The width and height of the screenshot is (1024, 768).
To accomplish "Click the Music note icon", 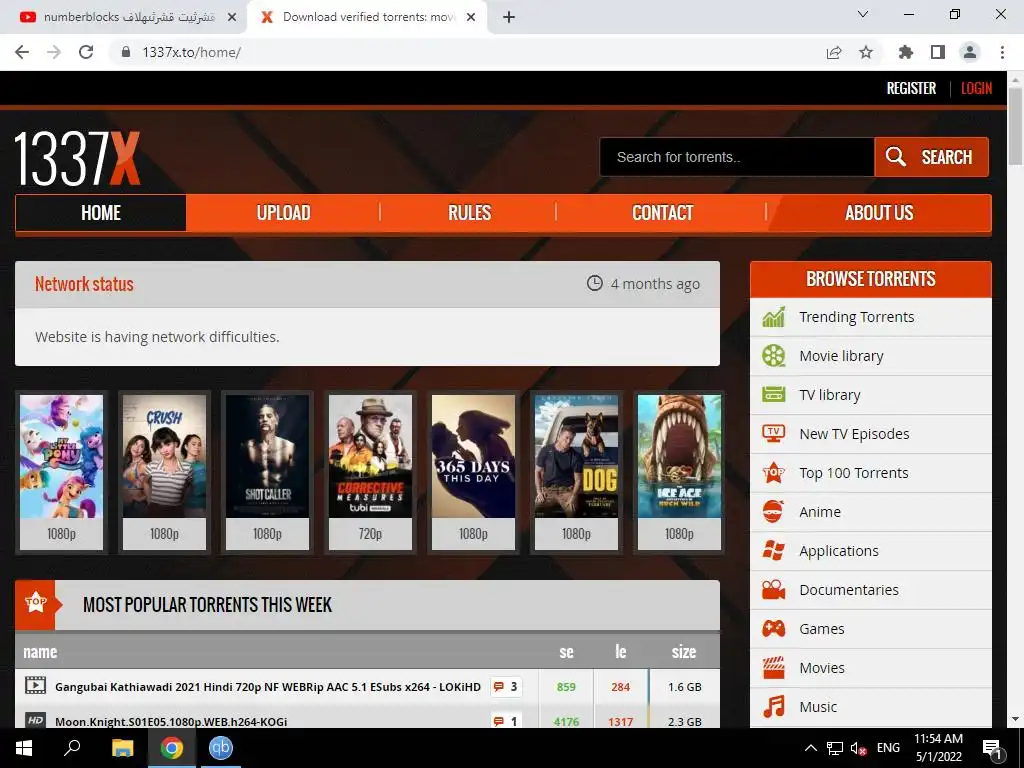I will coord(773,707).
